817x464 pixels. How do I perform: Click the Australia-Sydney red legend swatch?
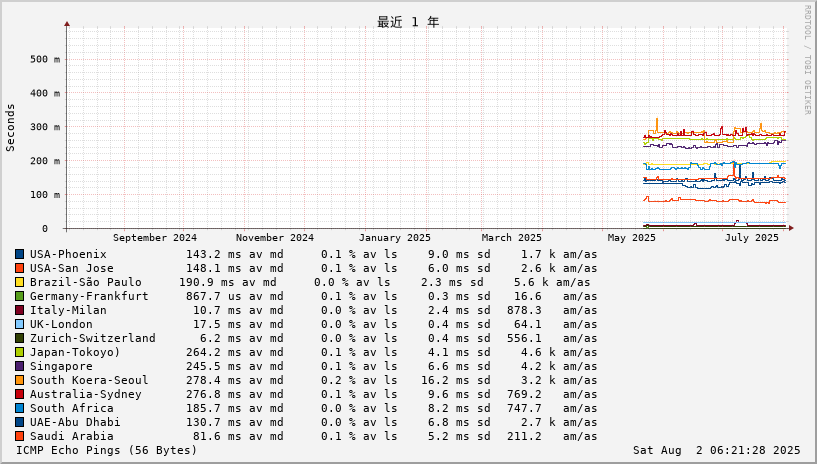pyautogui.click(x=19, y=395)
